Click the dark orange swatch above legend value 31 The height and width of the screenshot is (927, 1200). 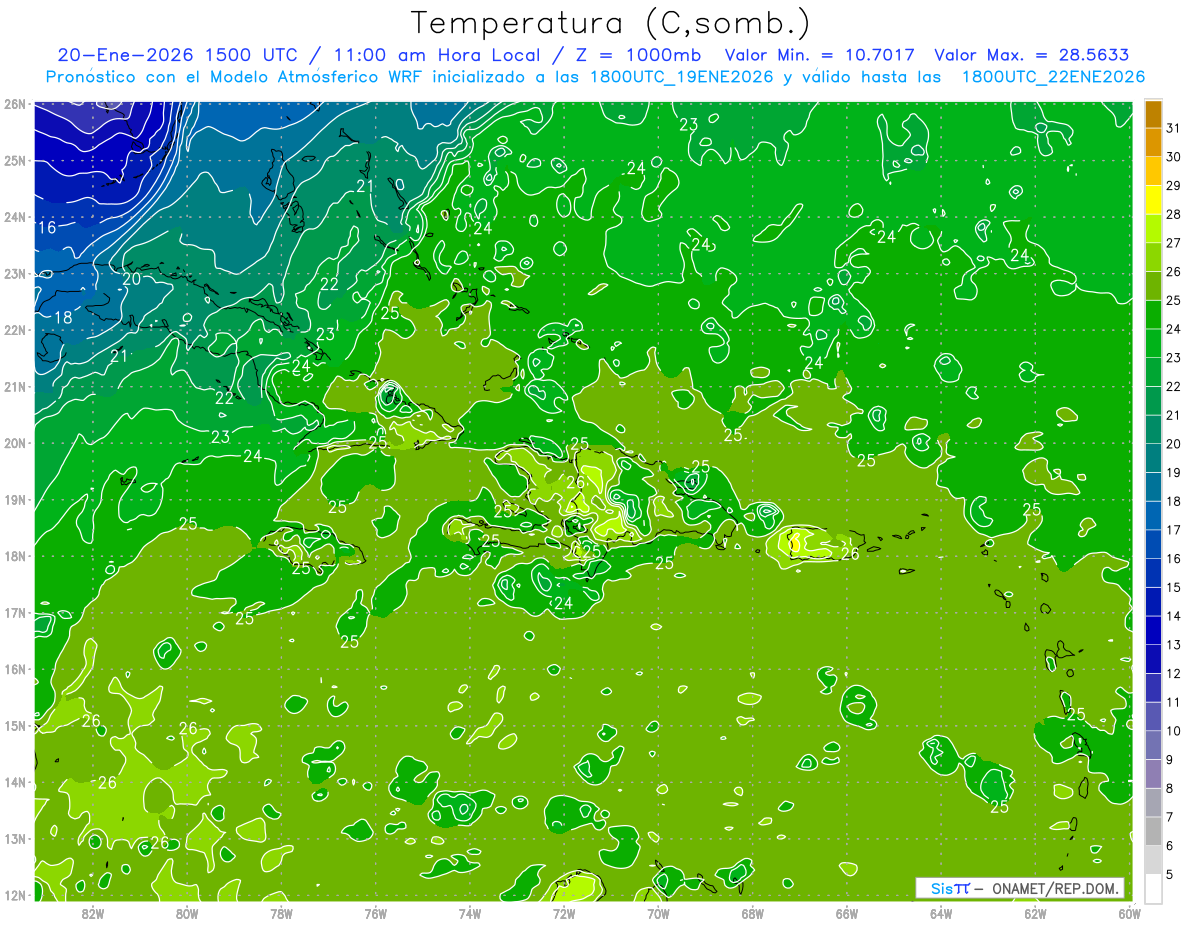point(1153,113)
